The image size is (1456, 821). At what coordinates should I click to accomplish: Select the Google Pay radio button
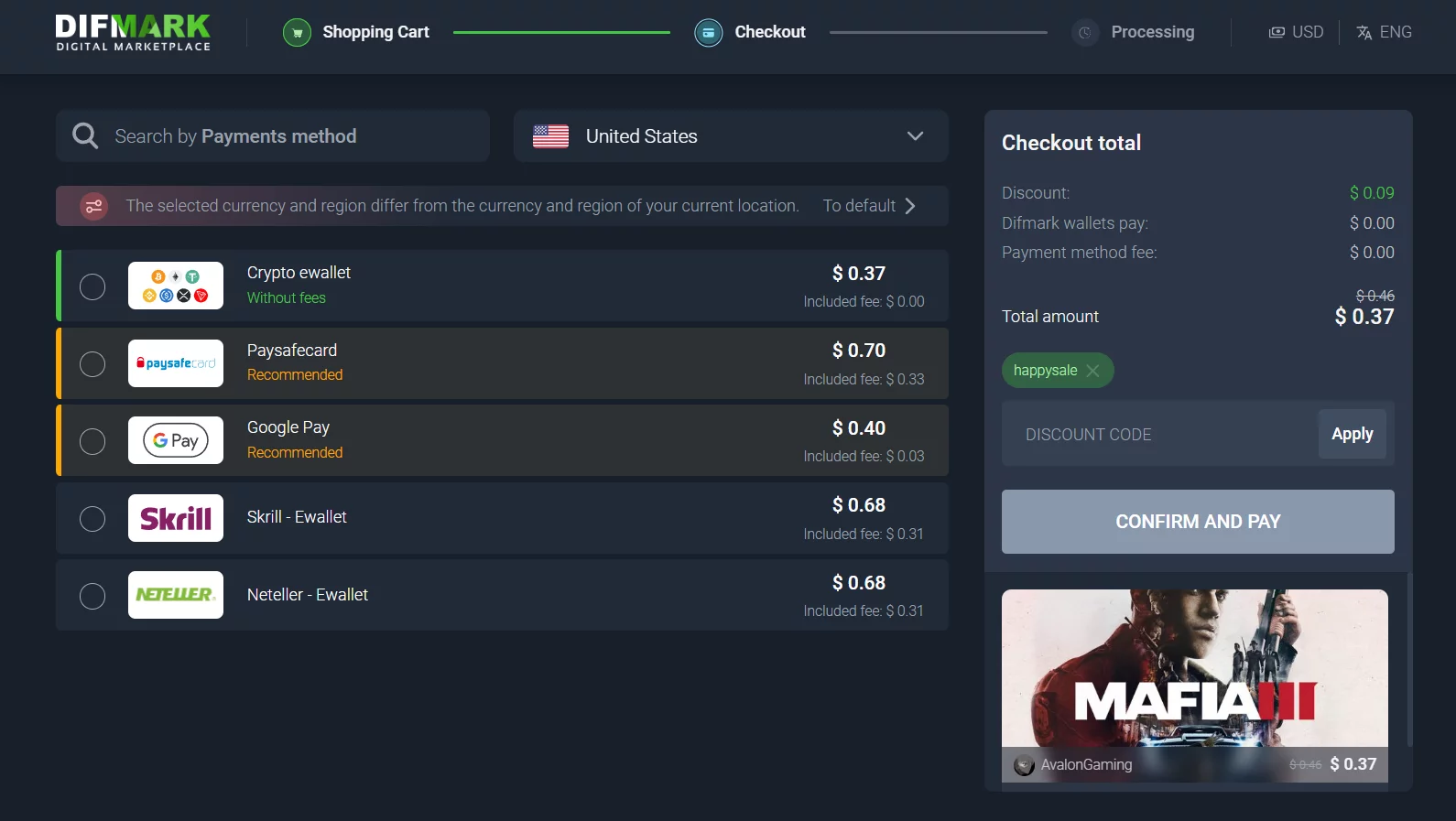coord(92,441)
